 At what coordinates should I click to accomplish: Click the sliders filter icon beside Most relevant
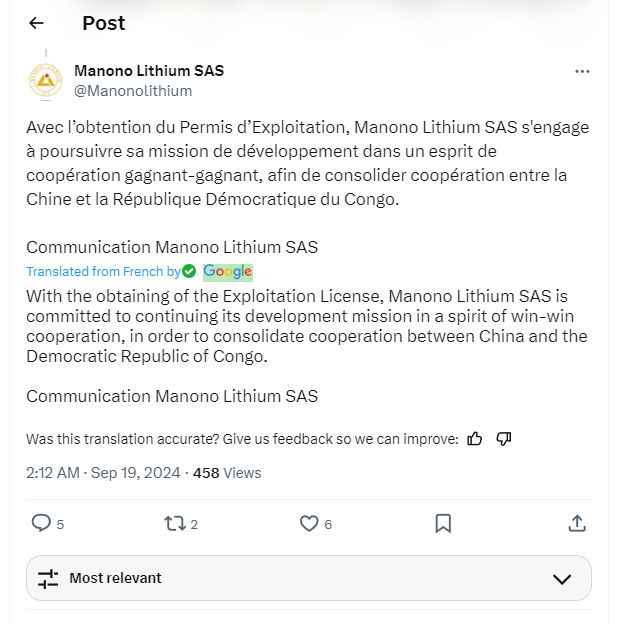point(48,578)
